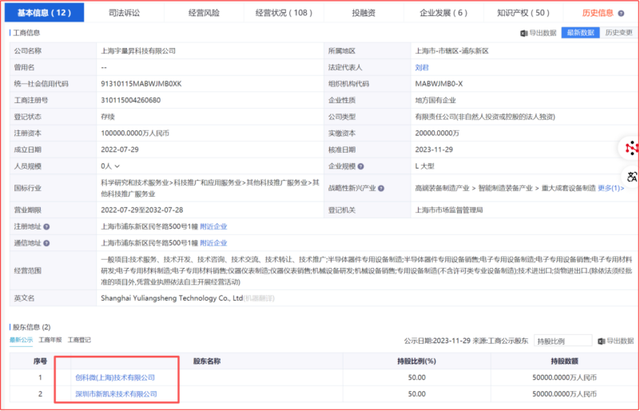Open the 司法诉讼 tab
This screenshot has height=411, width=640.
tap(124, 13)
